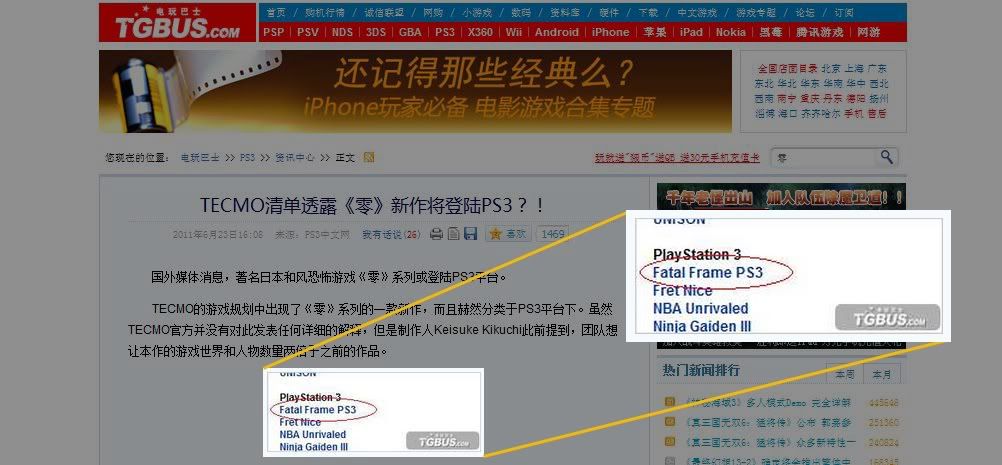Open 首页 in the top menu

276,13
